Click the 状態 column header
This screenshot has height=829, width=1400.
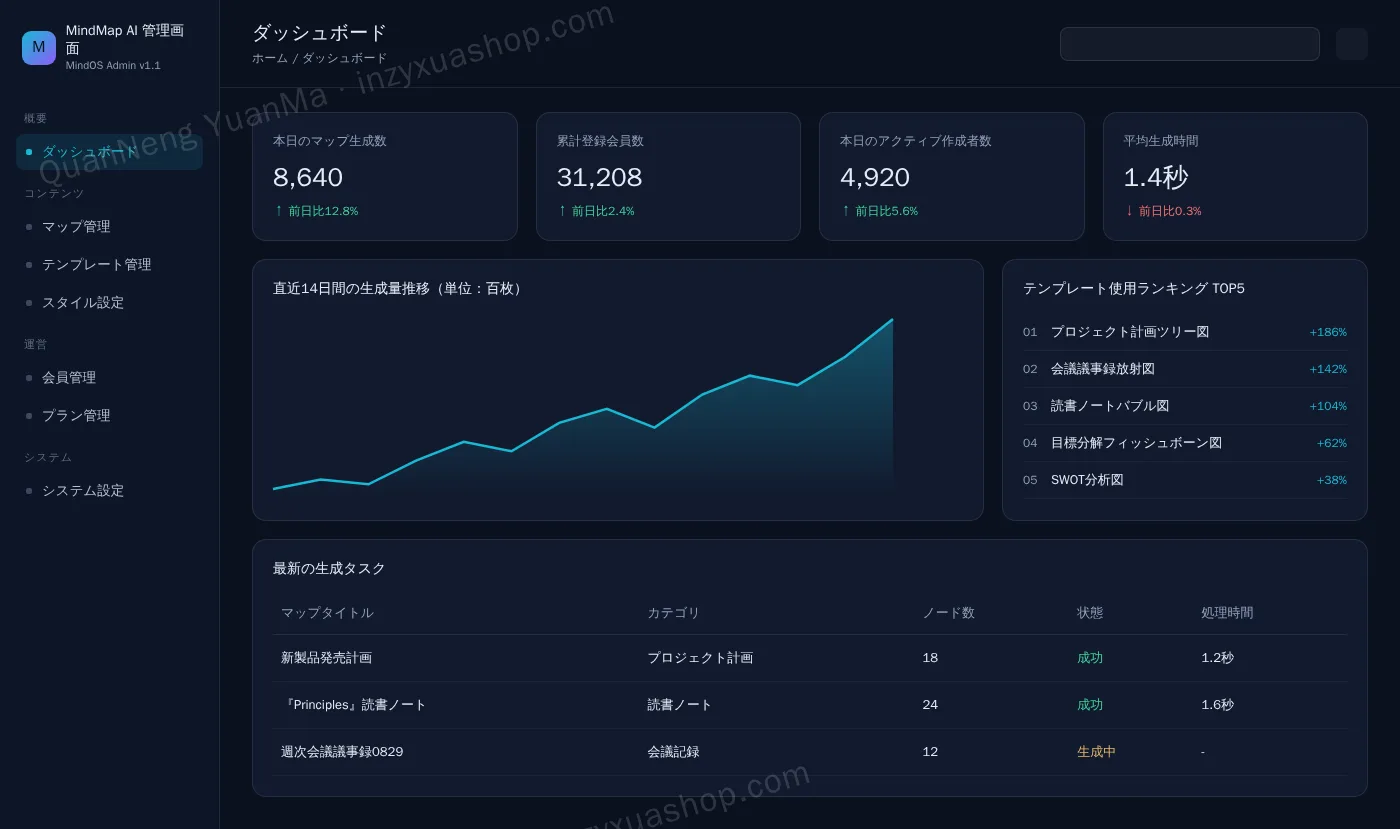(x=1090, y=613)
